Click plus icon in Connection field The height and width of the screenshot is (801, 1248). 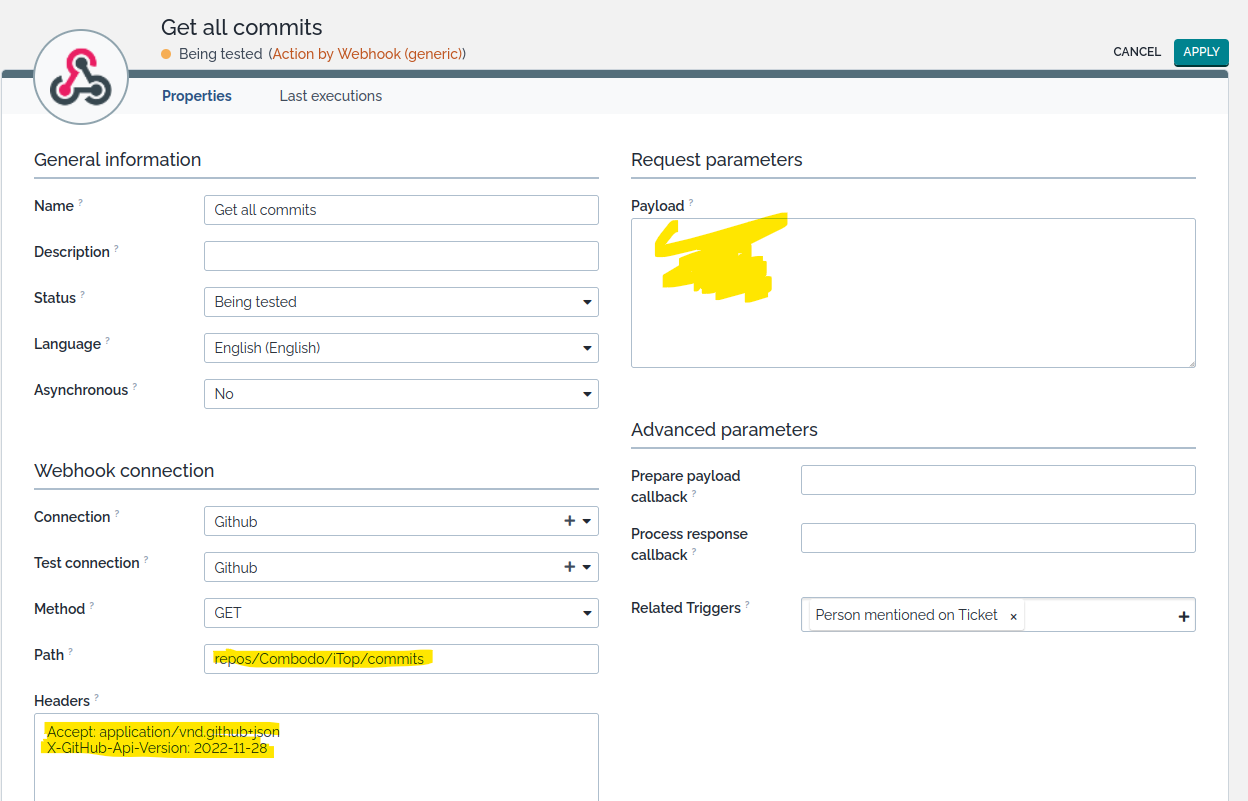point(569,521)
